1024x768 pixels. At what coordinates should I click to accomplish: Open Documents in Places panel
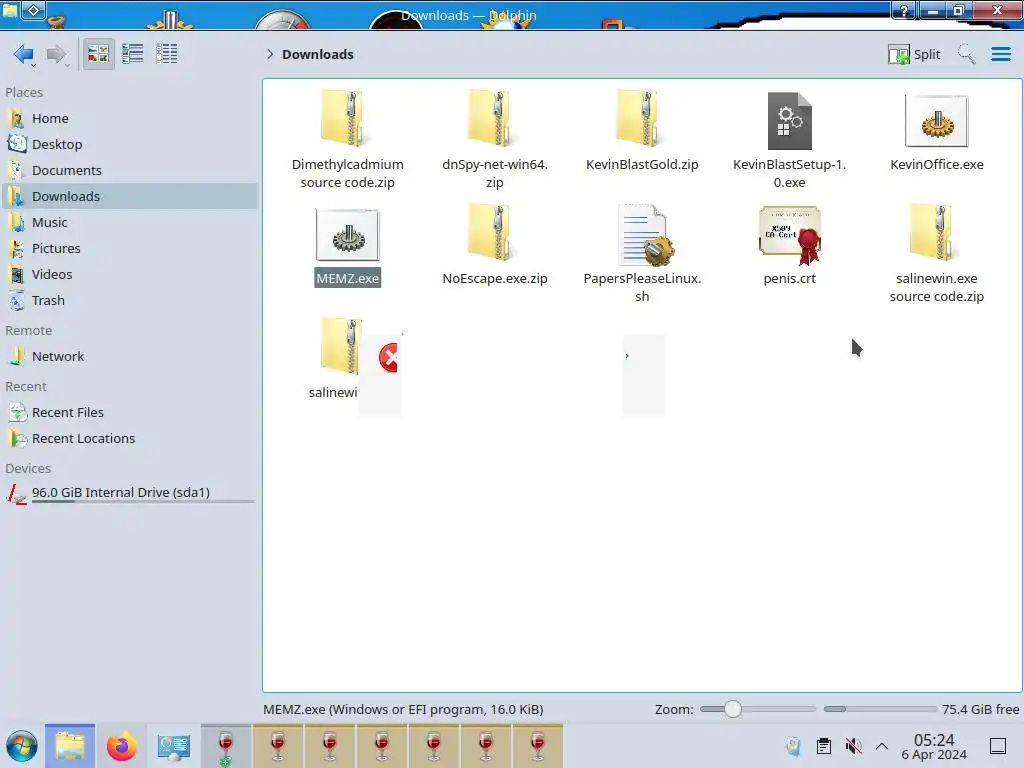click(x=129, y=170)
